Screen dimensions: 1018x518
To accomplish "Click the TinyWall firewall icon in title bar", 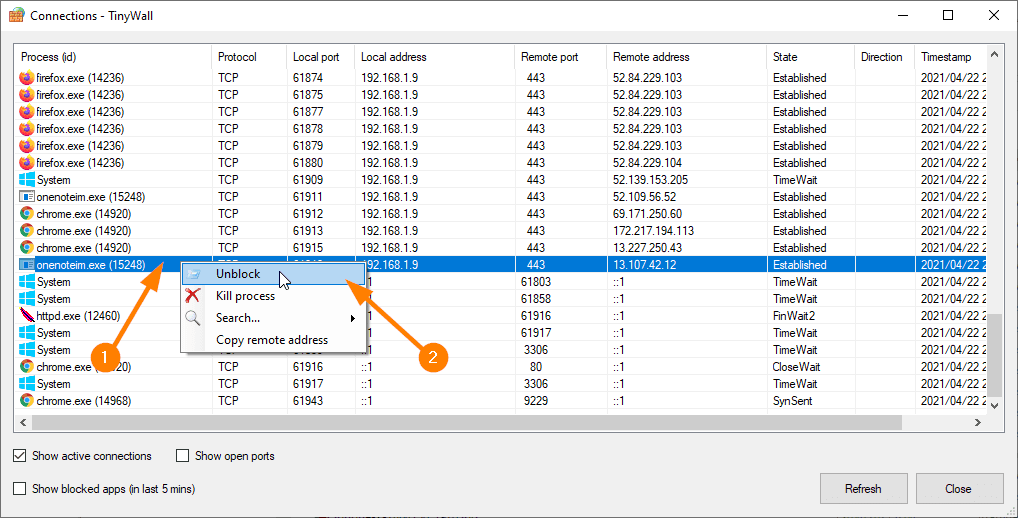I will tap(16, 15).
